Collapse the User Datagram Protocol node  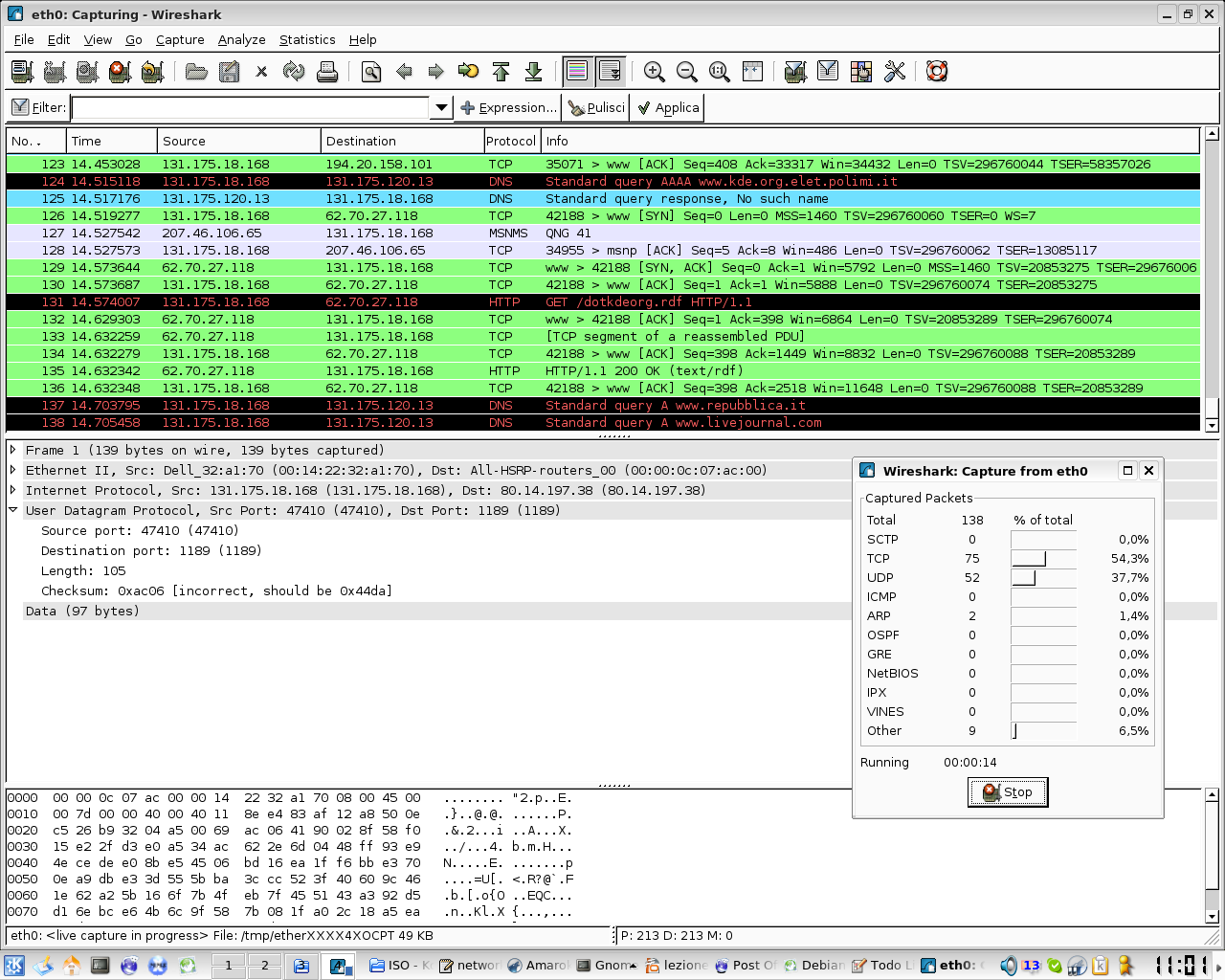point(13,510)
